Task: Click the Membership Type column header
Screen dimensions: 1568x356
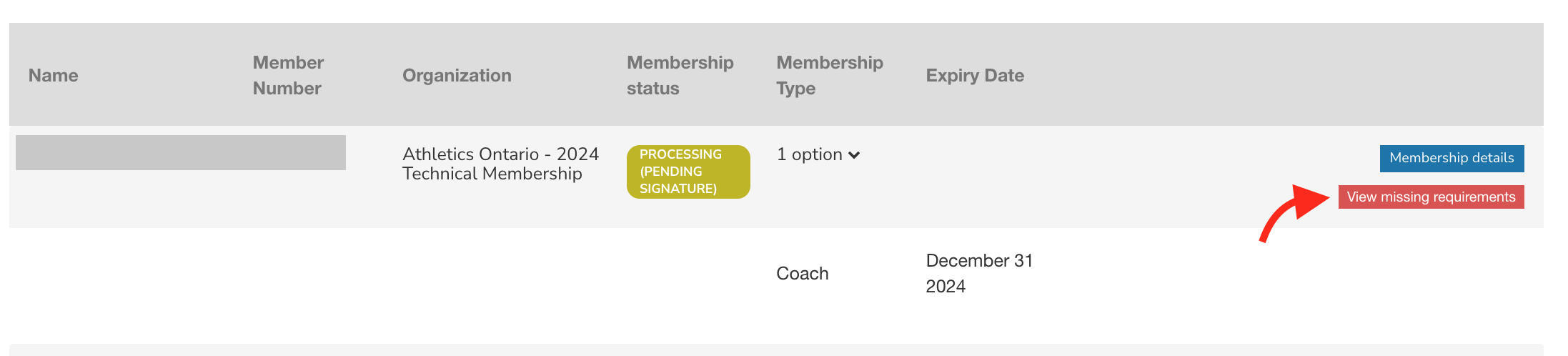Action: (x=830, y=75)
